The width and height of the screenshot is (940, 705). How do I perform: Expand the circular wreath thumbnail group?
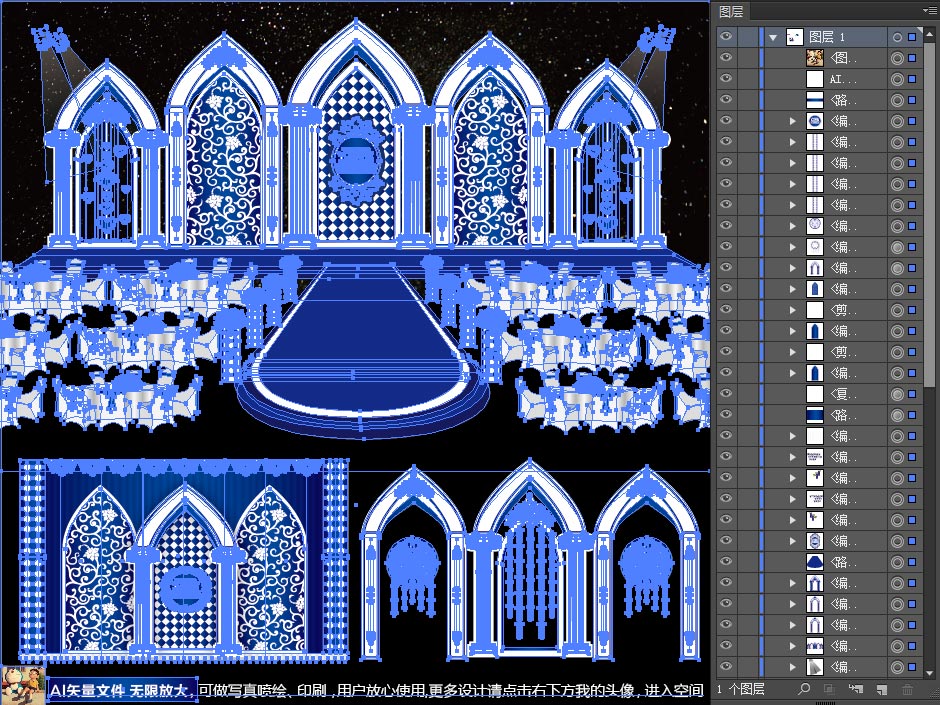point(793,226)
